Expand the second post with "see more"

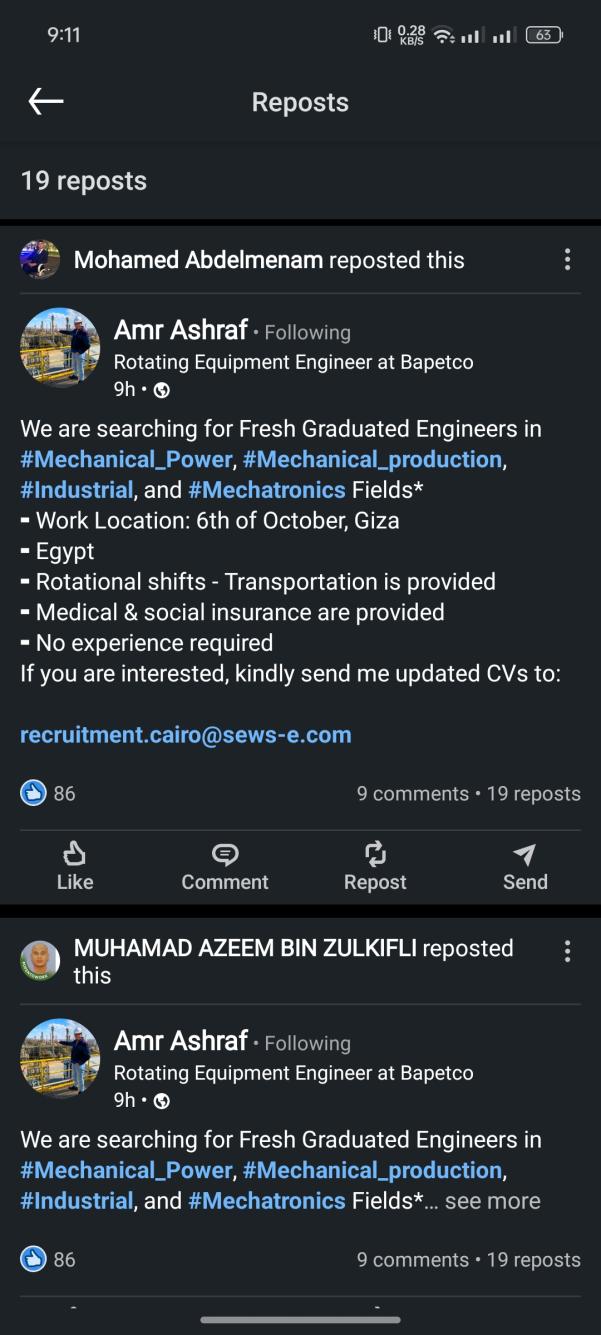tap(492, 1201)
